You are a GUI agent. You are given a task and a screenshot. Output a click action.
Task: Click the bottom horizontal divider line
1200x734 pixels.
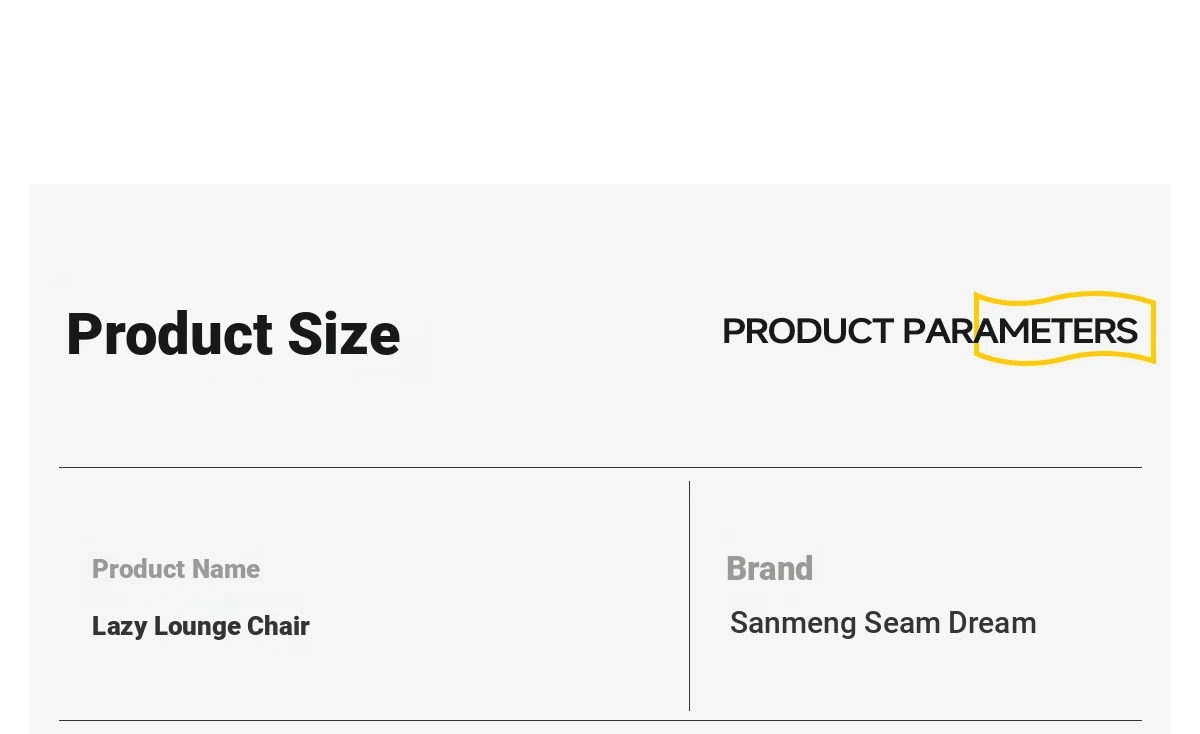pyautogui.click(x=600, y=720)
